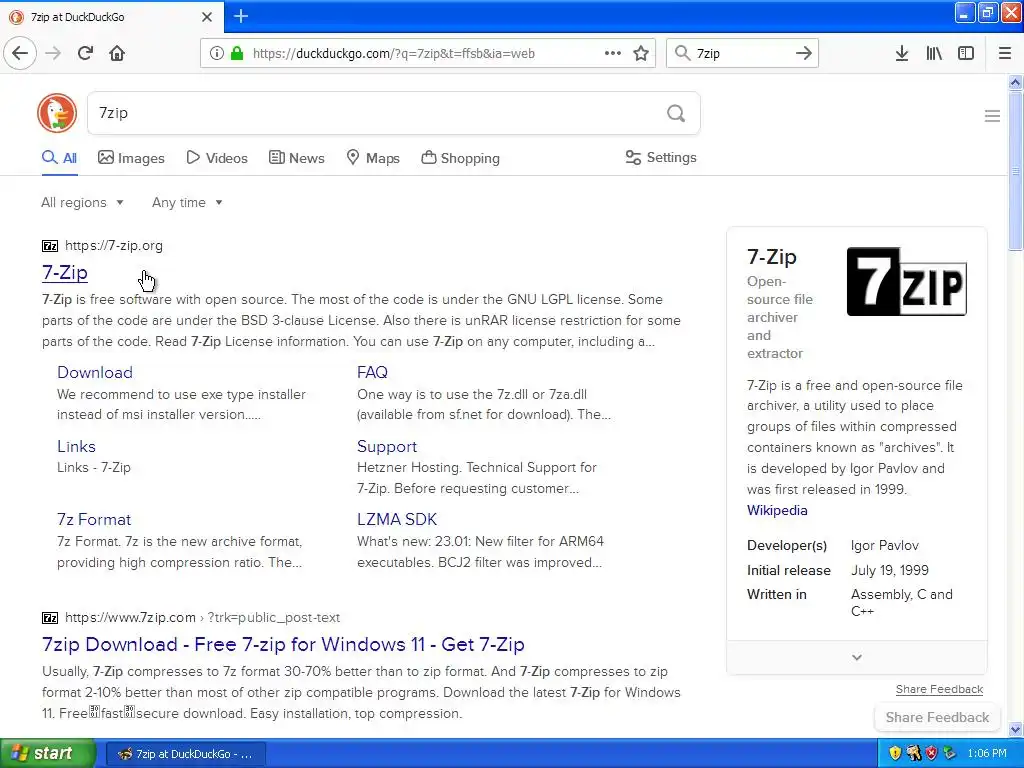1024x768 pixels.
Task: Open page actions three-dot menu
Action: (x=613, y=54)
